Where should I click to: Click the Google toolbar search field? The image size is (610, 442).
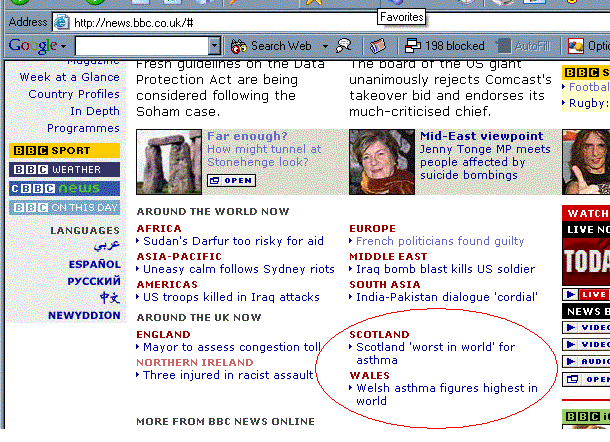click(x=142, y=46)
